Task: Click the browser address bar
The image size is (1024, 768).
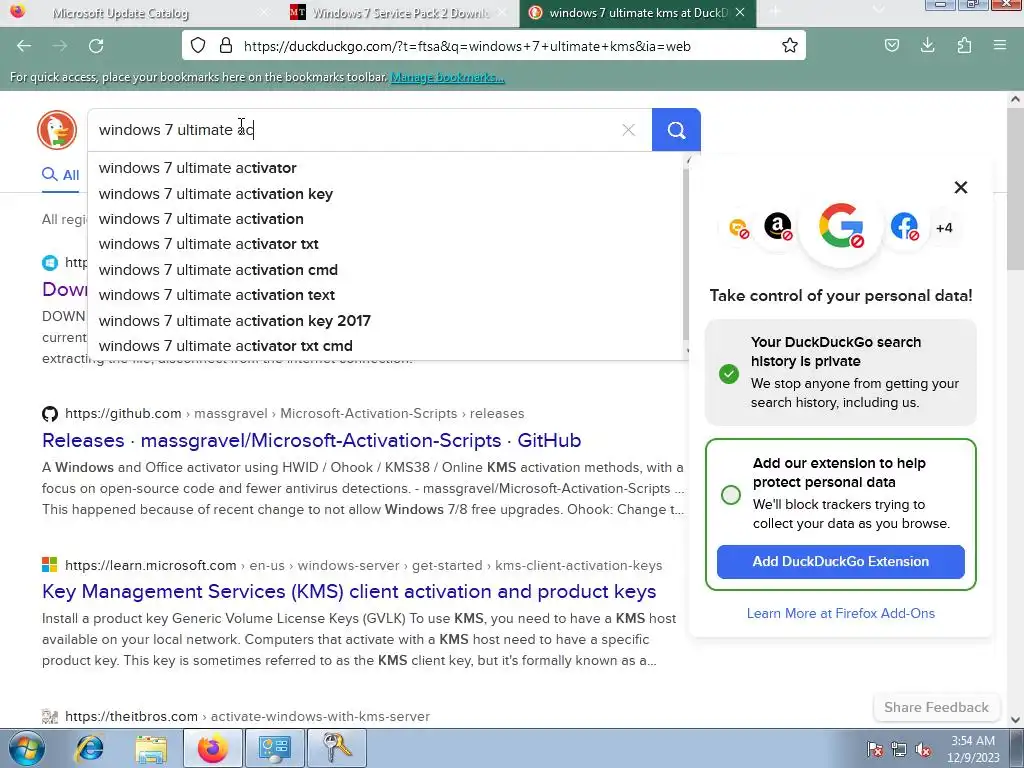Action: click(x=493, y=46)
